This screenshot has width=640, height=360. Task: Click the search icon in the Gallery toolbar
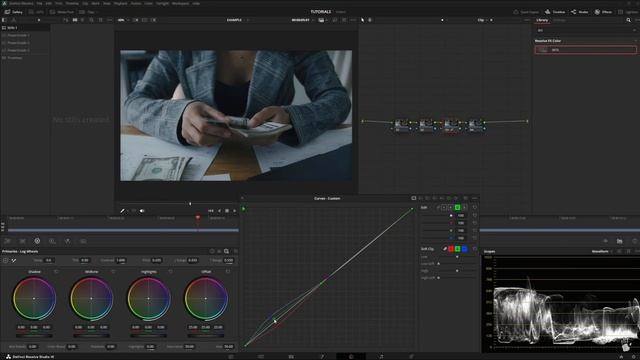coord(91,20)
